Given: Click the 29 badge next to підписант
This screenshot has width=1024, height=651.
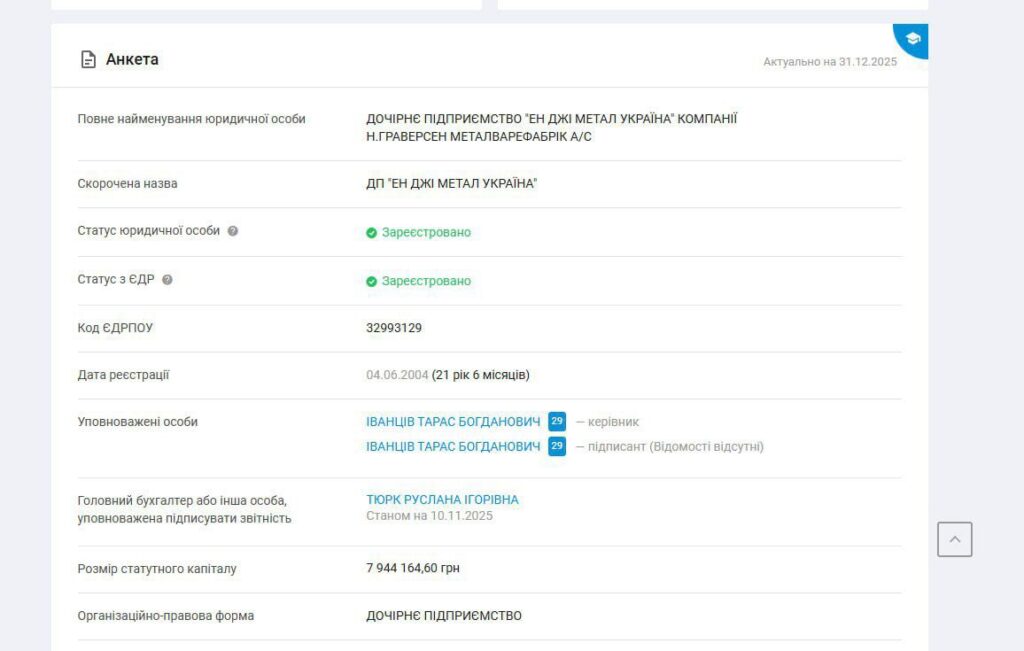Looking at the screenshot, I should [557, 446].
